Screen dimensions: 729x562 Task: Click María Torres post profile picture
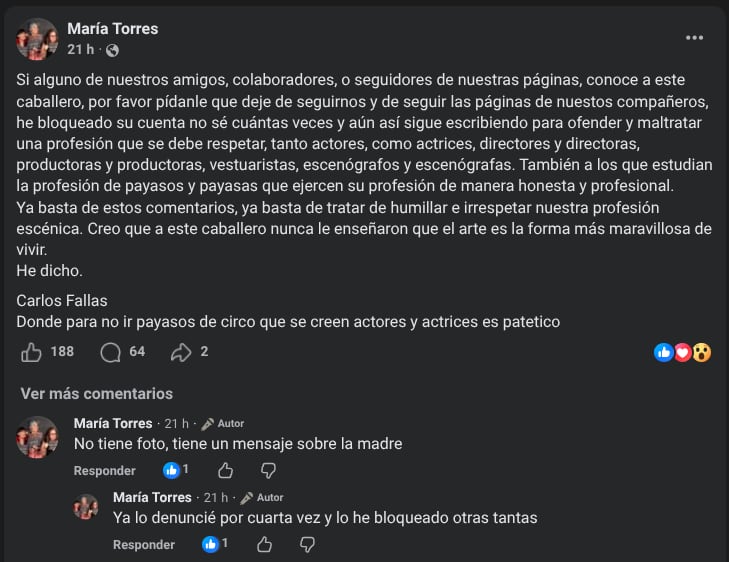[37, 39]
